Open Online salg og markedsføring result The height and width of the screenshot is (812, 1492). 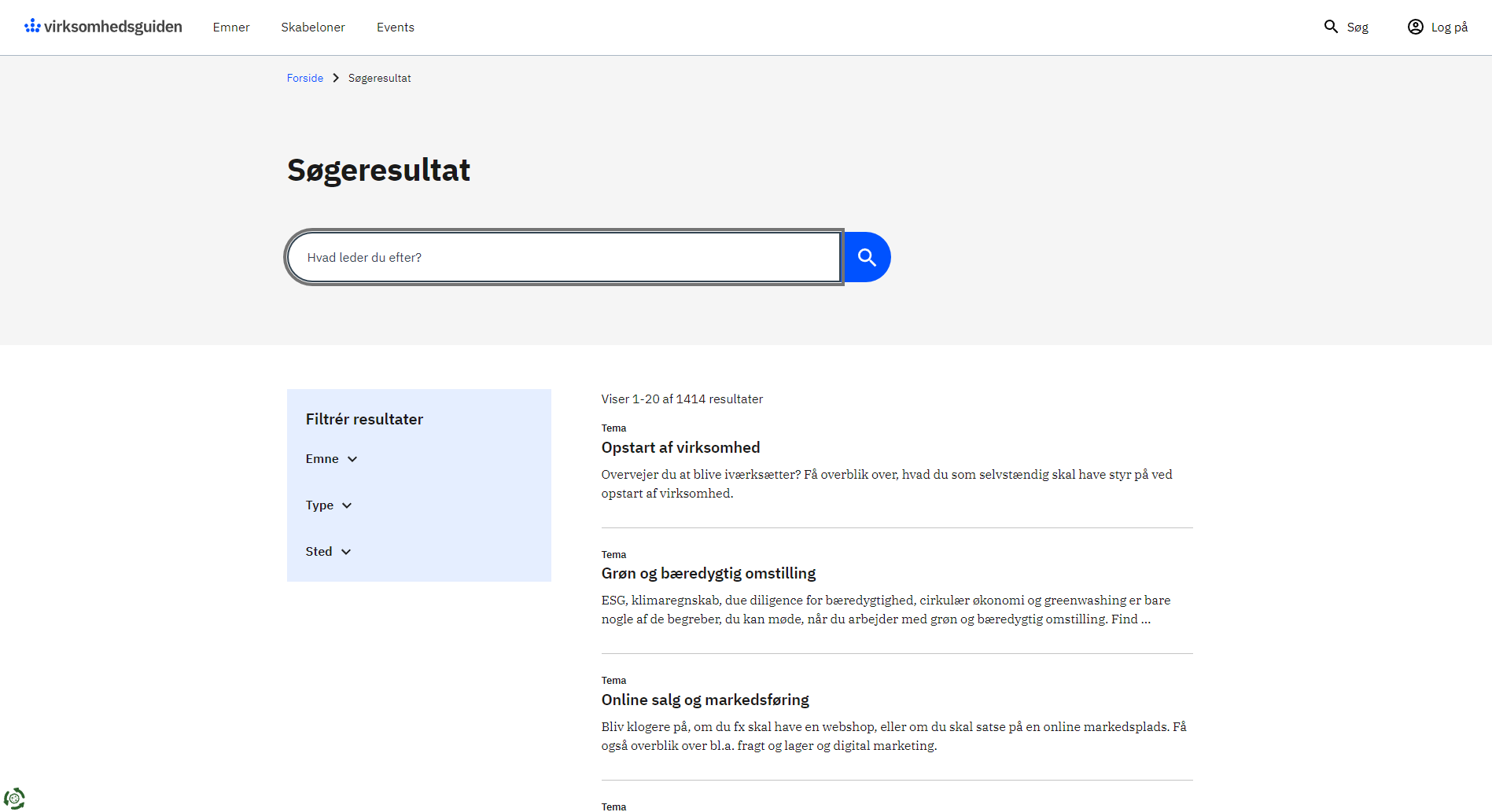(705, 700)
